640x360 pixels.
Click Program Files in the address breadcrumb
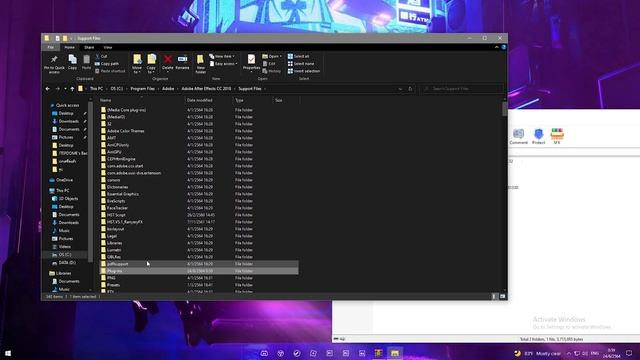pos(142,89)
